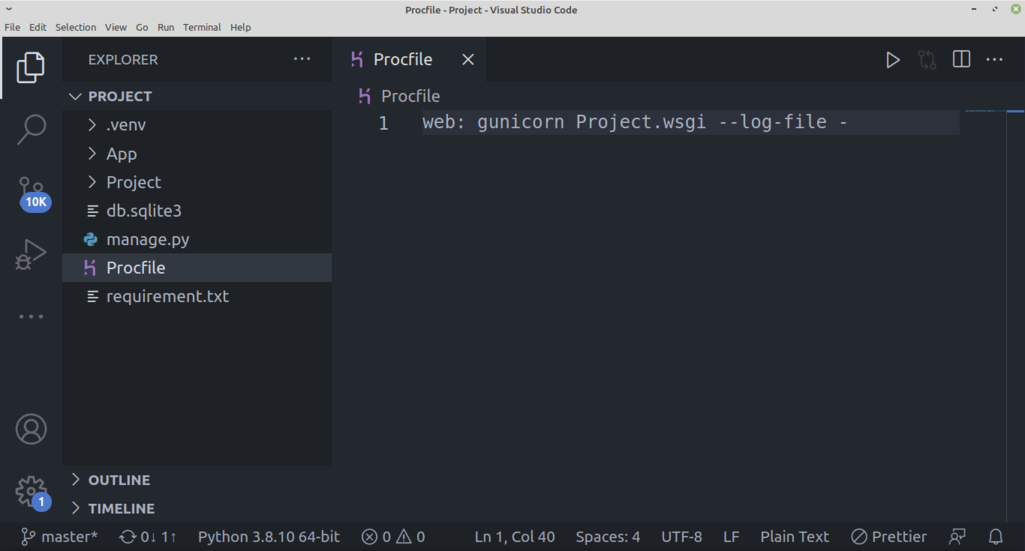
Task: Select the Procfile editor tab
Action: [x=410, y=59]
